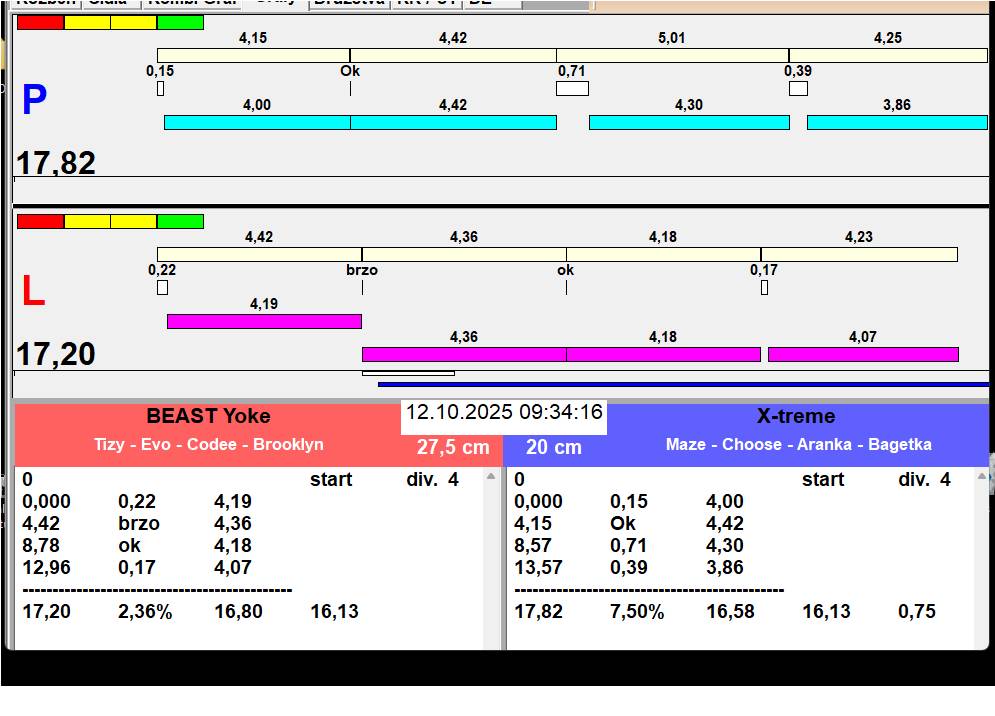Open the Kombi Graf tab
995x716 pixels.
(192, 3)
